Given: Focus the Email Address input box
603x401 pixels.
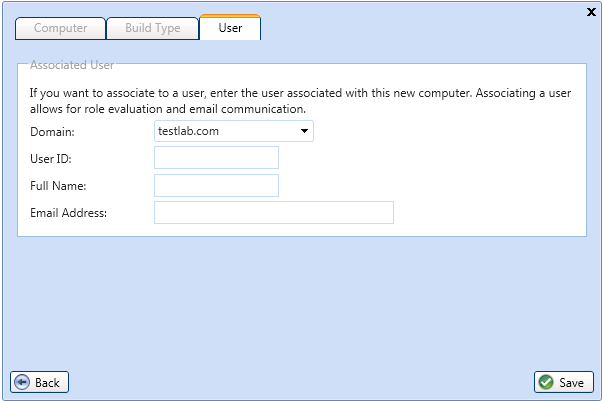Looking at the screenshot, I should (x=274, y=213).
